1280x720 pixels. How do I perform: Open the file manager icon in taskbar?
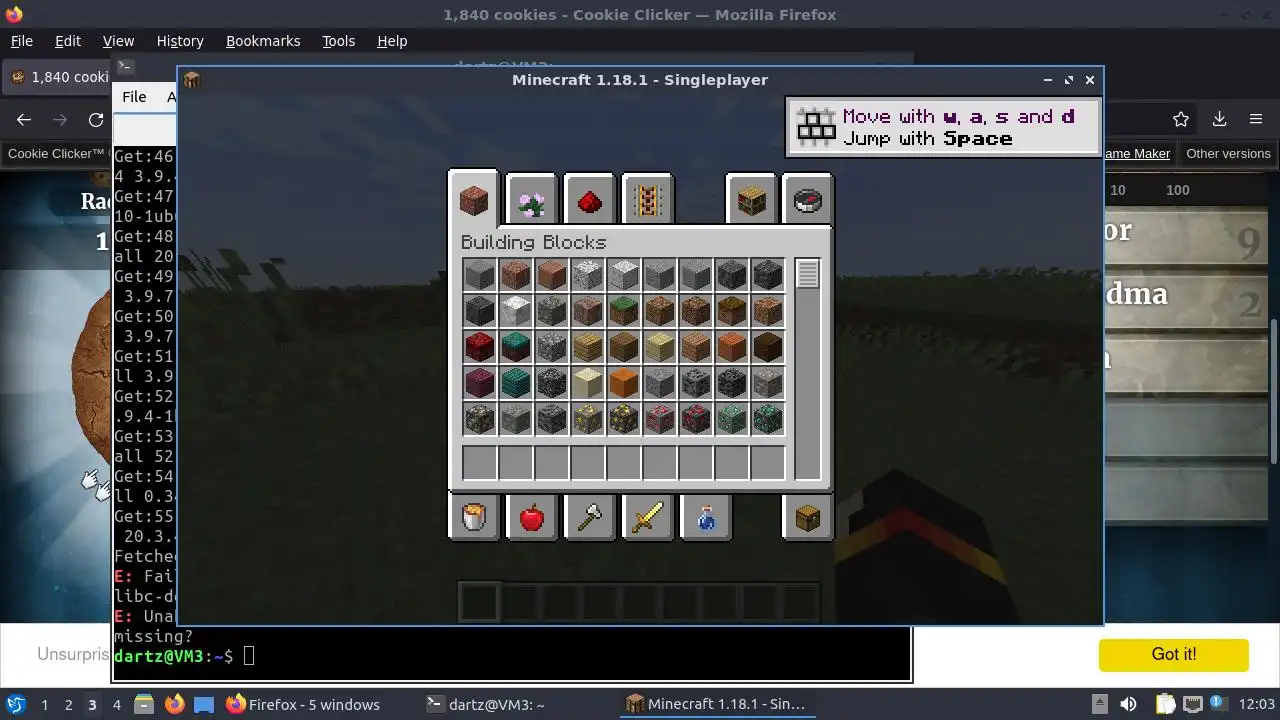142,704
